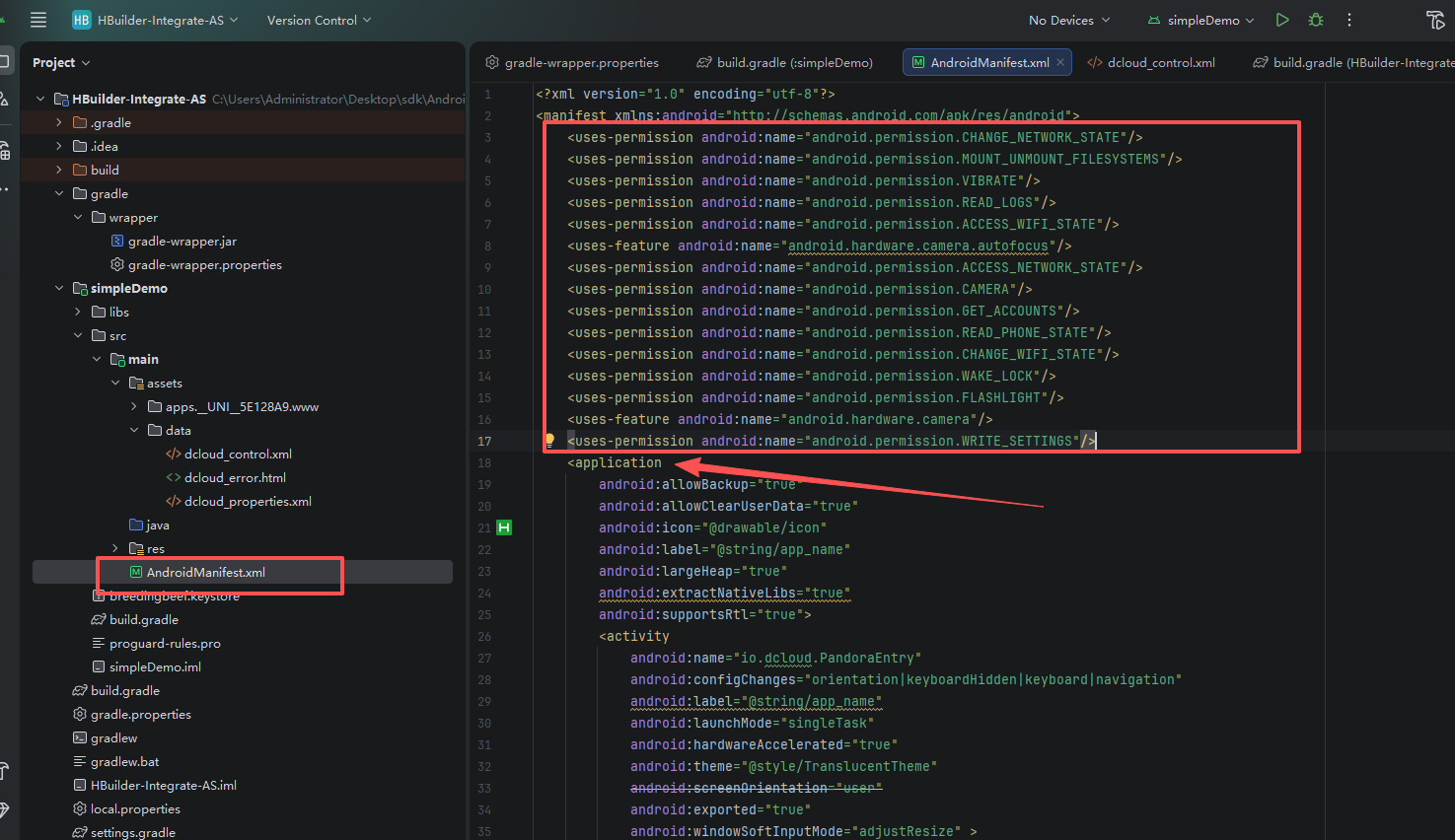Viewport: 1455px width, 840px height.
Task: Click the gutter H icon on line 21
Action: 504,527
